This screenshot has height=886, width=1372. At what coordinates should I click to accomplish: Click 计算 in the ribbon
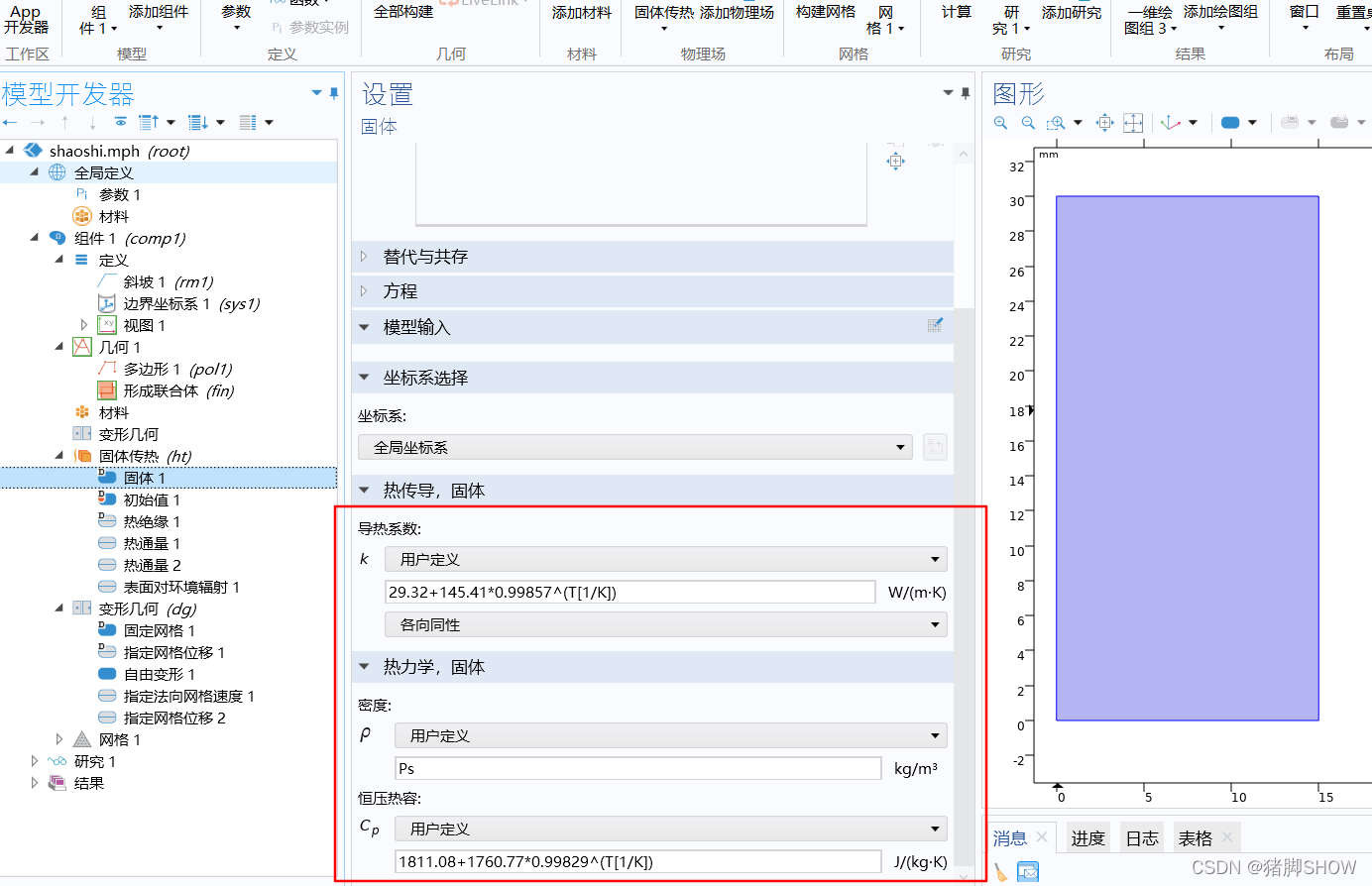[x=956, y=12]
